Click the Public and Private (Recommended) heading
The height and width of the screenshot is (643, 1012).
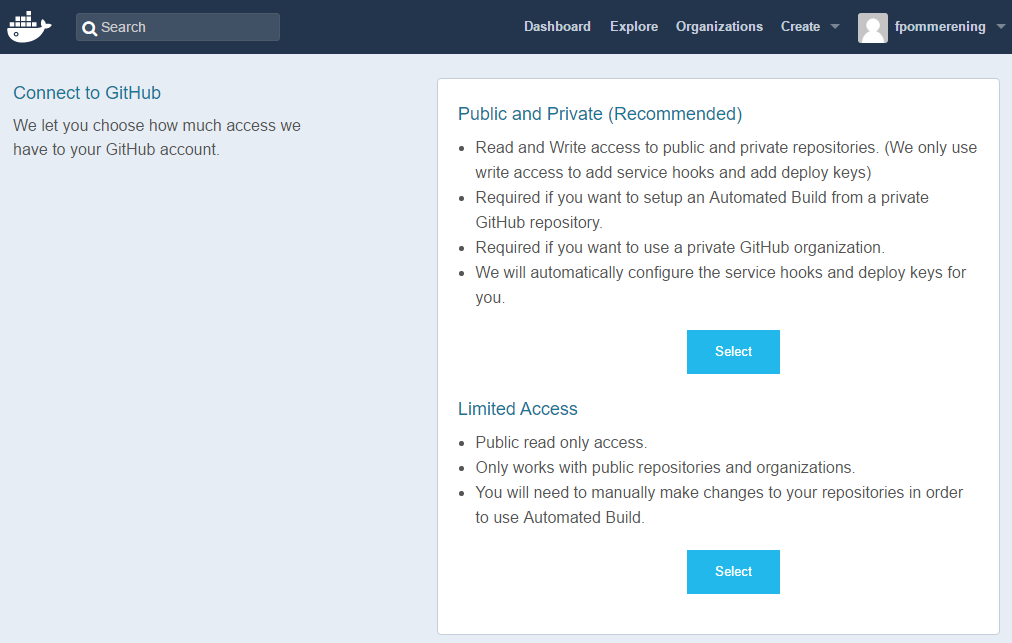(600, 114)
